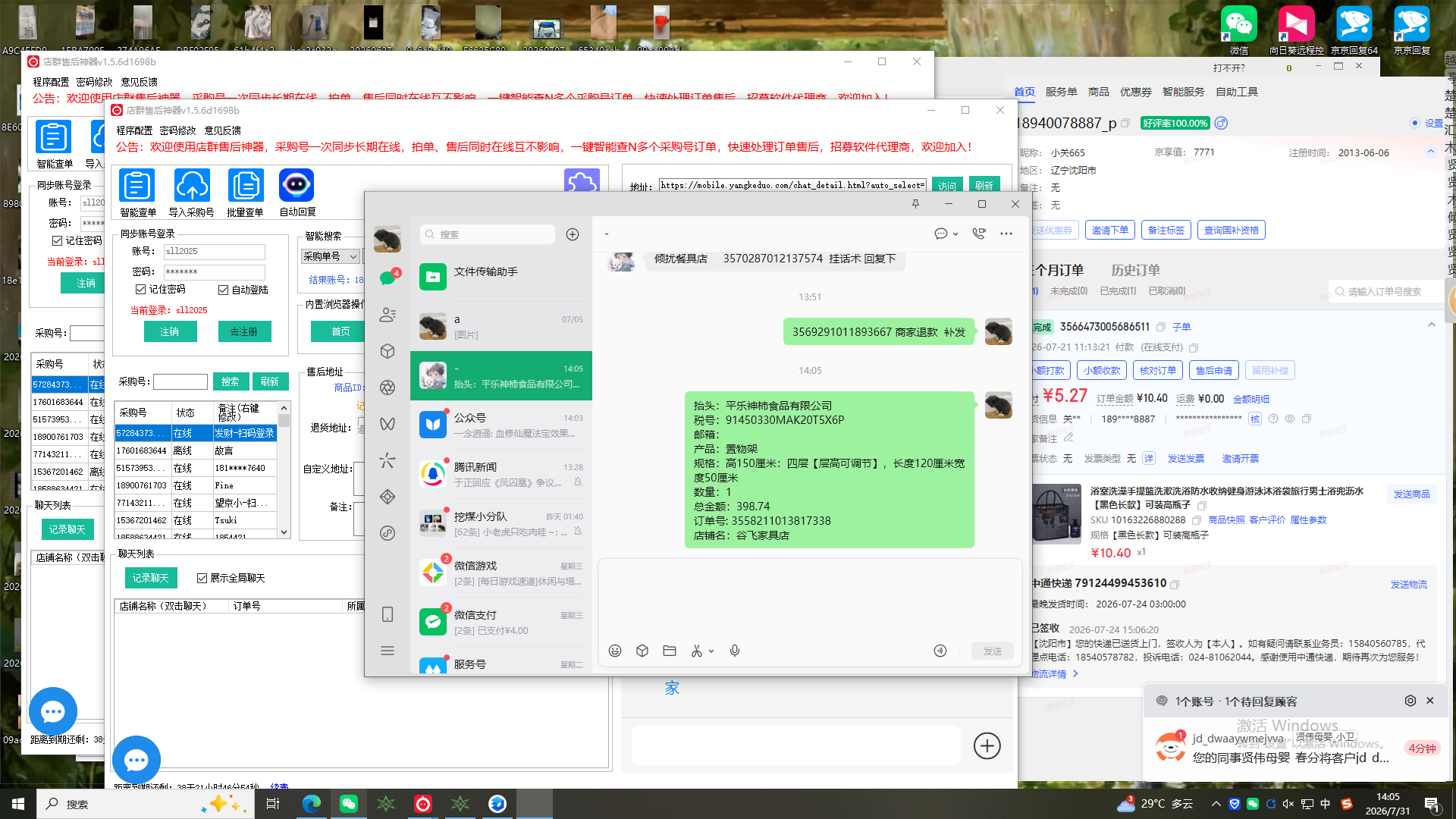Open 密码修改 menu in front 店群售后神器 window
1456x819 pixels.
click(x=177, y=130)
